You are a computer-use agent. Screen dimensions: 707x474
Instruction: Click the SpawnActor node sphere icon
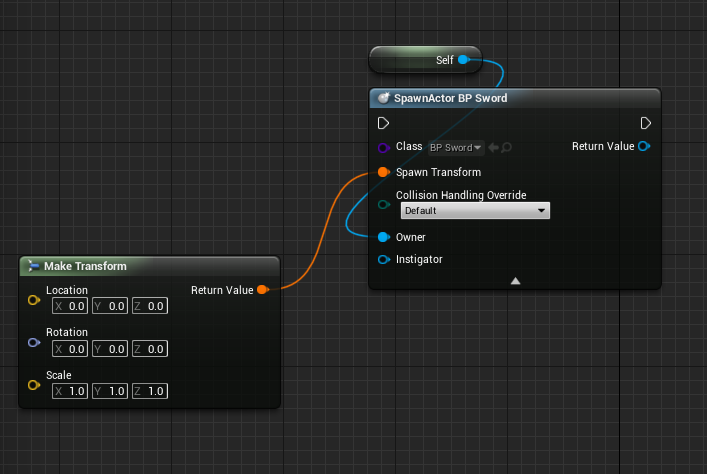(x=384, y=98)
